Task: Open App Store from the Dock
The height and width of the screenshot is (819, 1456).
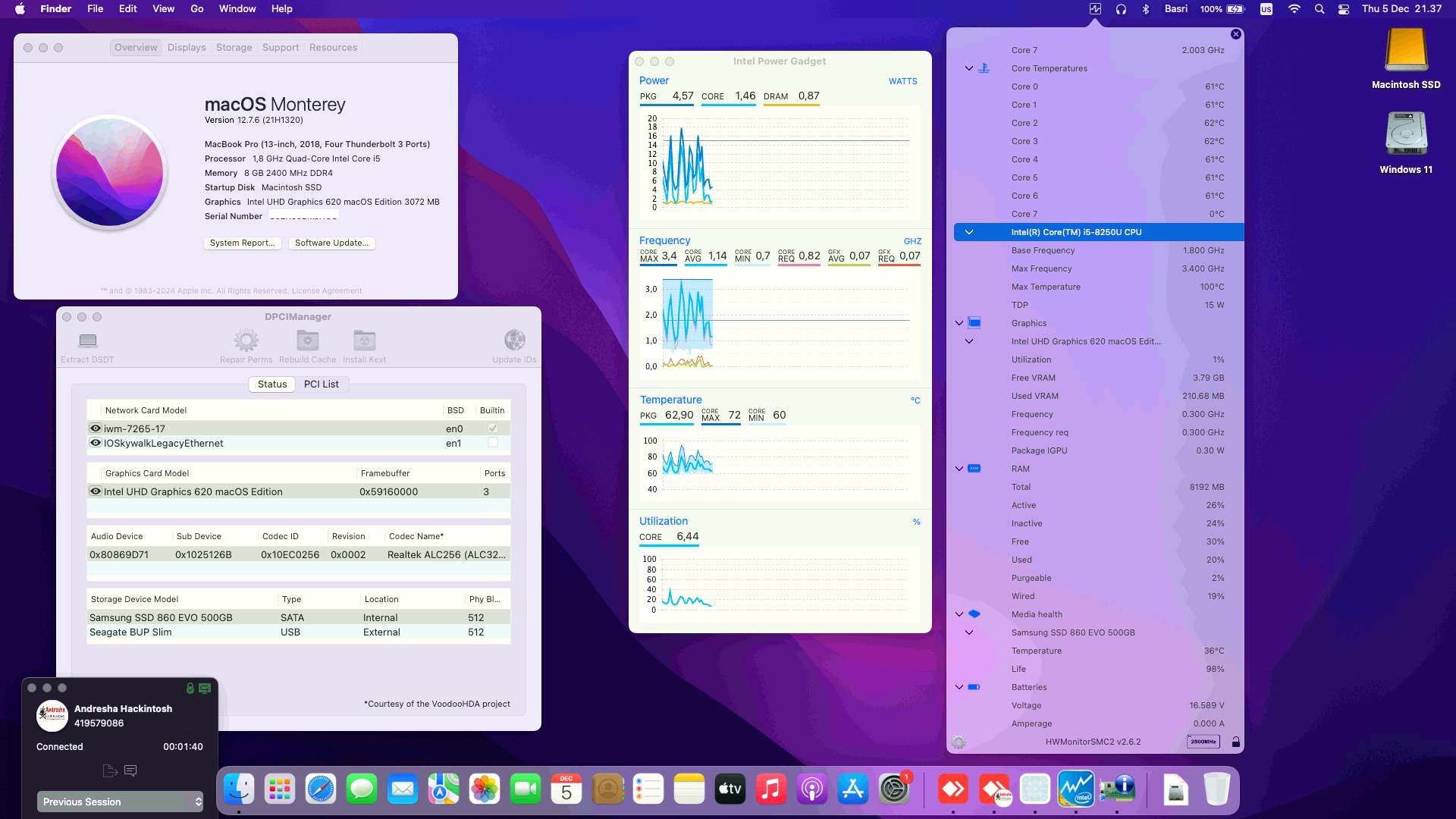Action: click(x=853, y=789)
